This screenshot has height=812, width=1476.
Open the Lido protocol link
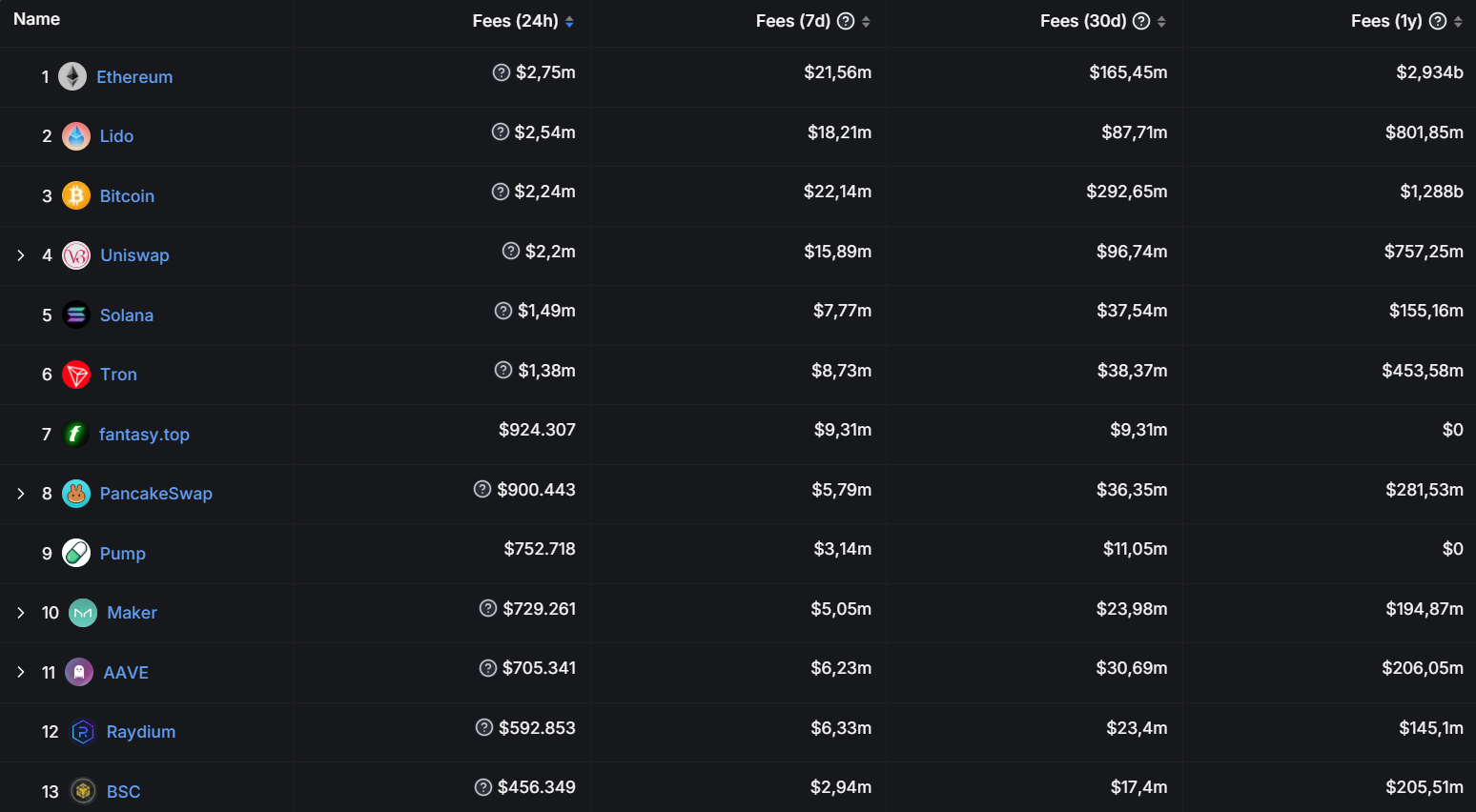[116, 136]
